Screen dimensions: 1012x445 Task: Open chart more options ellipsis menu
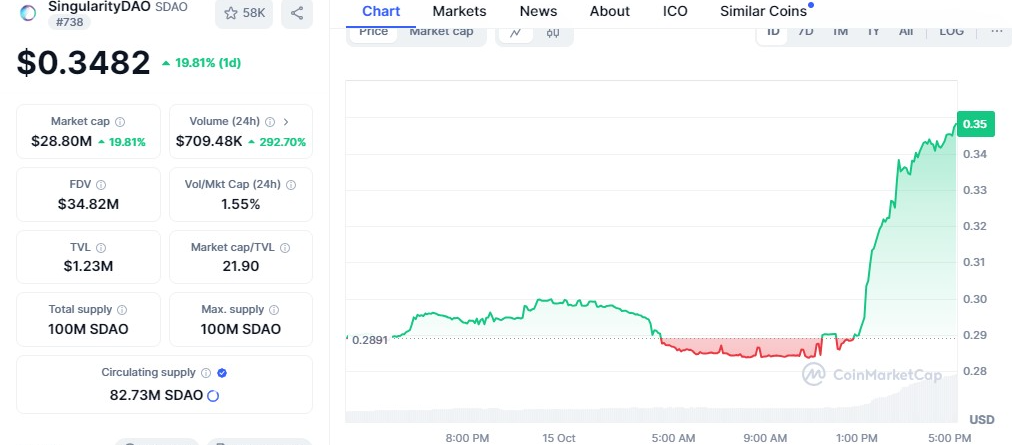(x=996, y=31)
